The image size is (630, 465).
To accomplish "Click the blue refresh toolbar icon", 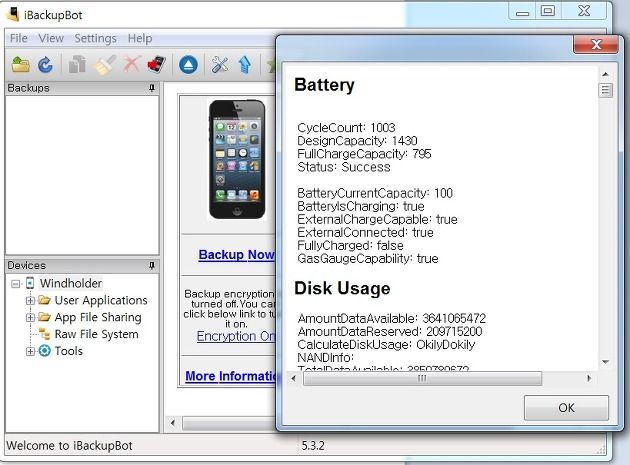I will click(x=45, y=64).
